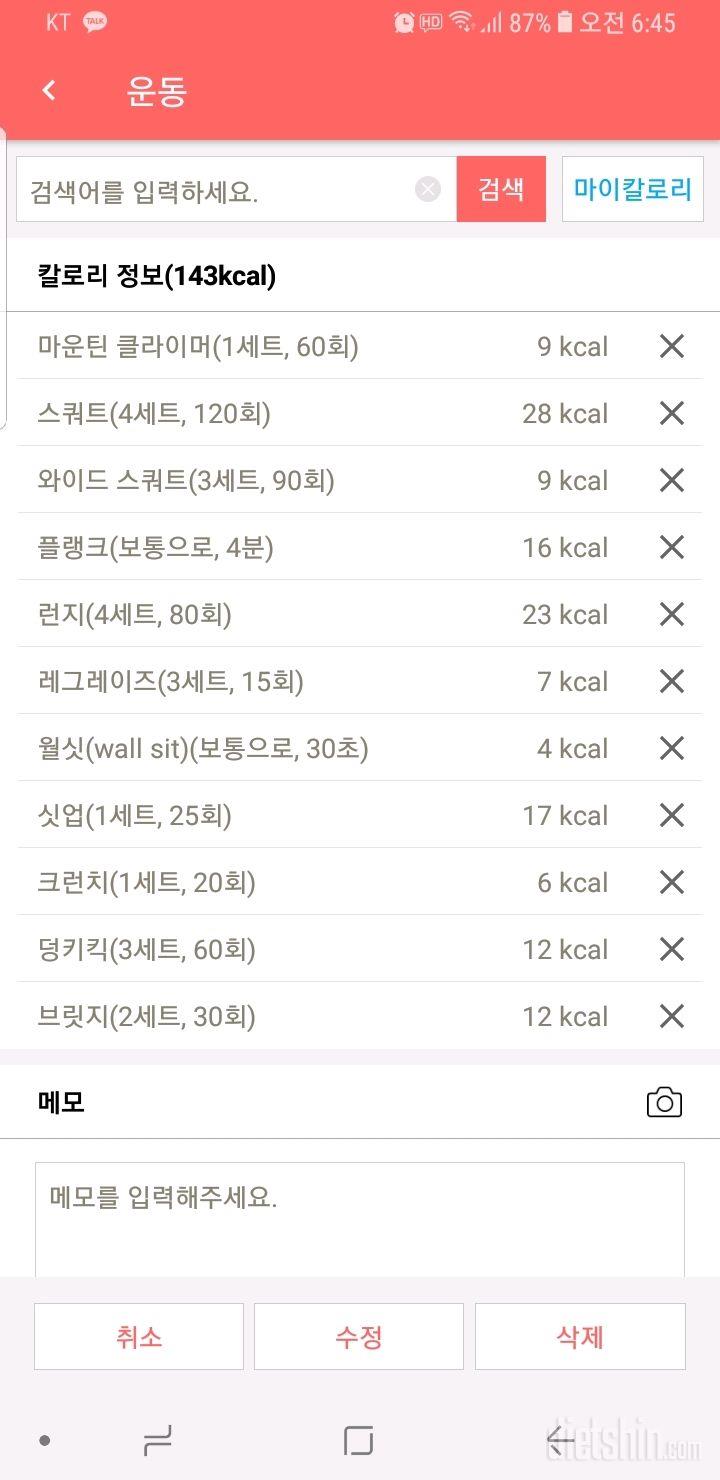Open 마이칼로리 page
720x1480 pixels.
tap(632, 189)
